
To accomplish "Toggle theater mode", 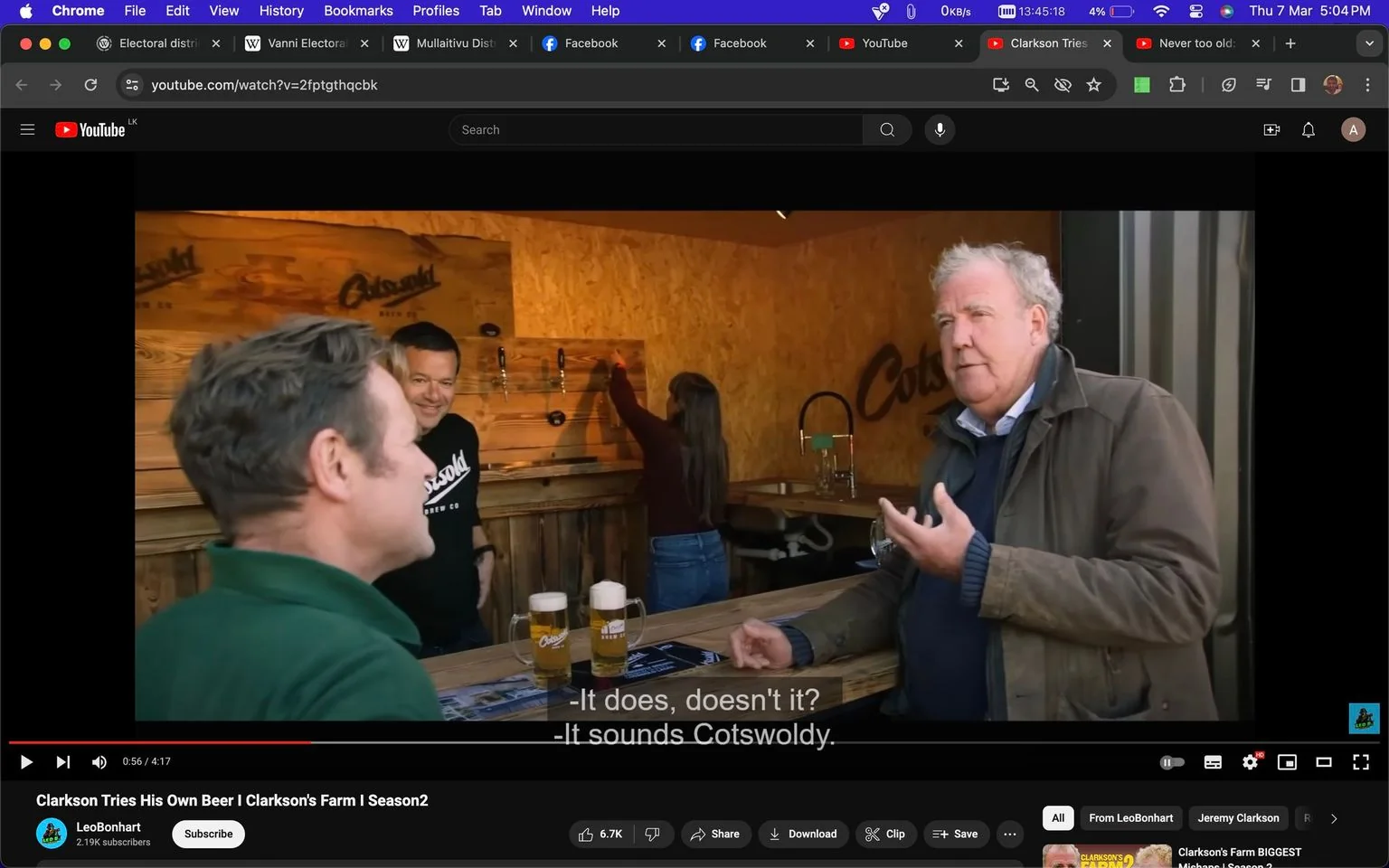I will pos(1324,762).
